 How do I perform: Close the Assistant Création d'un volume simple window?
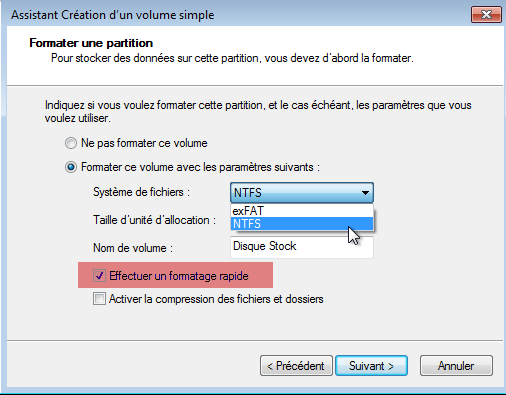486,14
